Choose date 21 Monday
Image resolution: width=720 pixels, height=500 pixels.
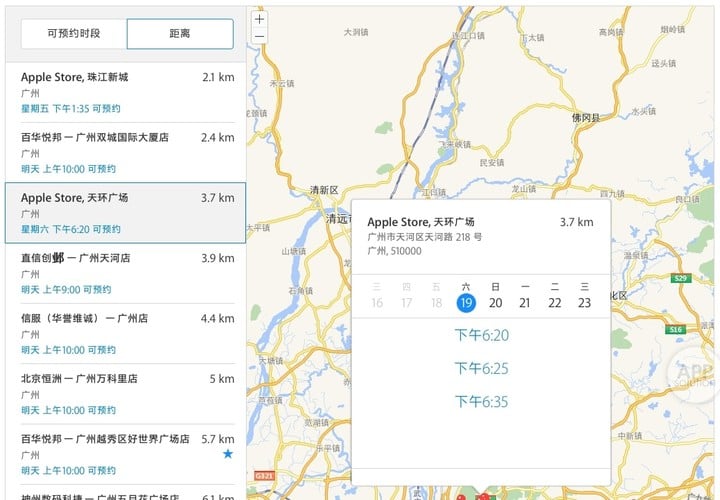point(525,303)
